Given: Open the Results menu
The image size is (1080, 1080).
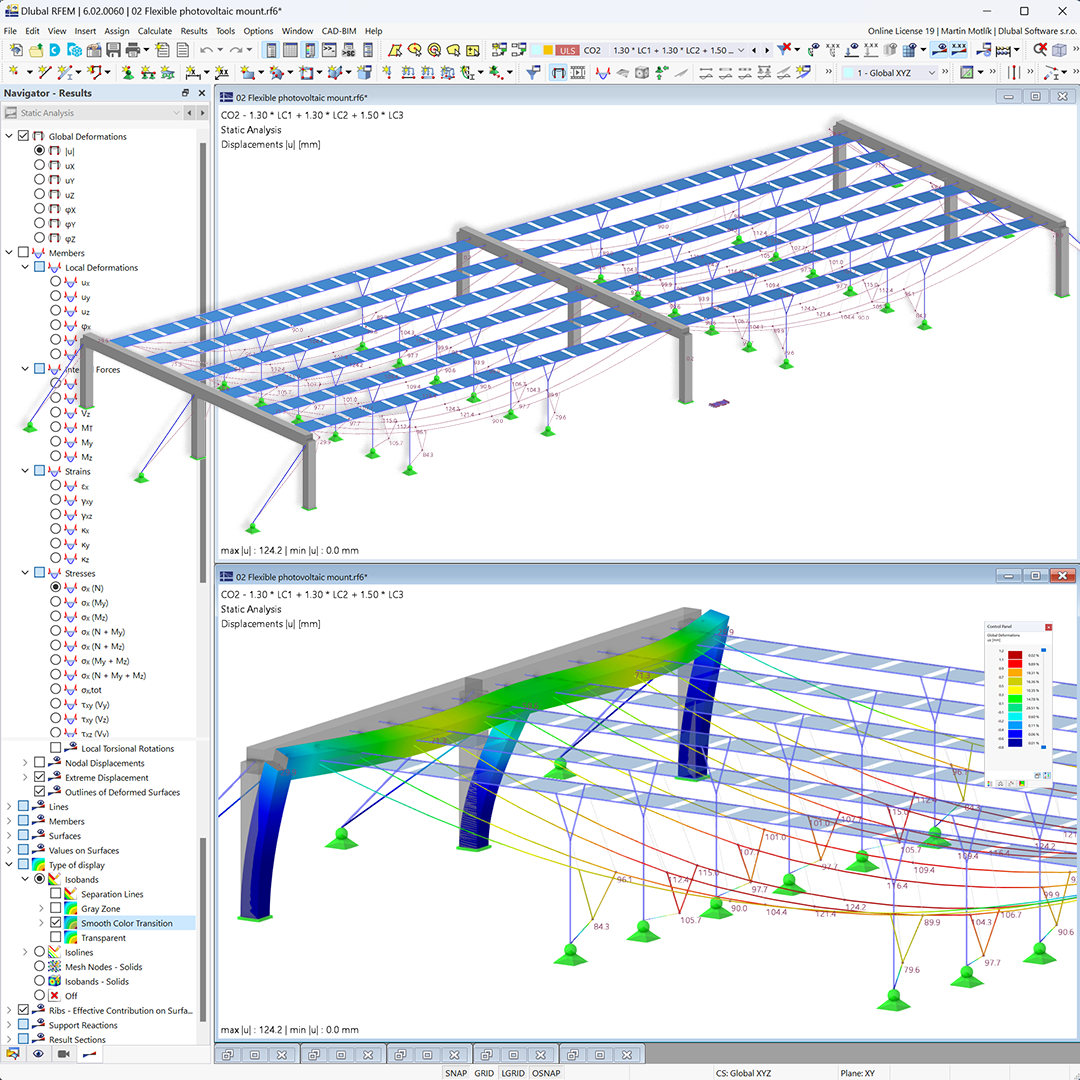Looking at the screenshot, I should click(194, 31).
